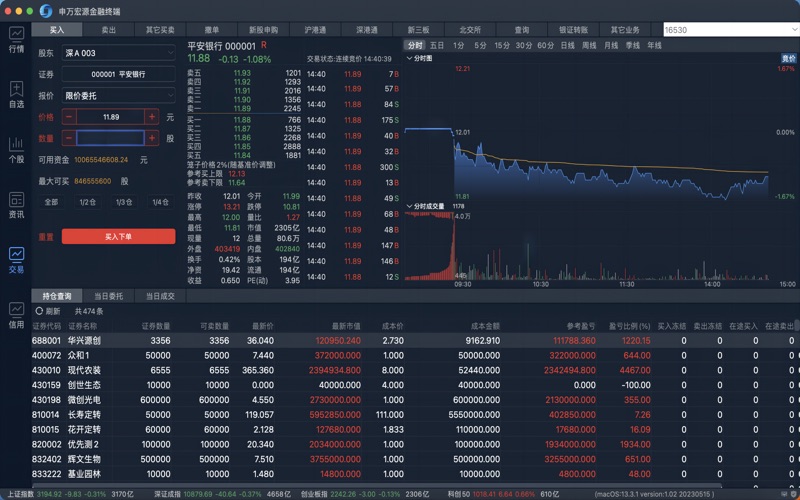
Task: Open the 16530 account dropdown at top right
Action: (x=731, y=30)
